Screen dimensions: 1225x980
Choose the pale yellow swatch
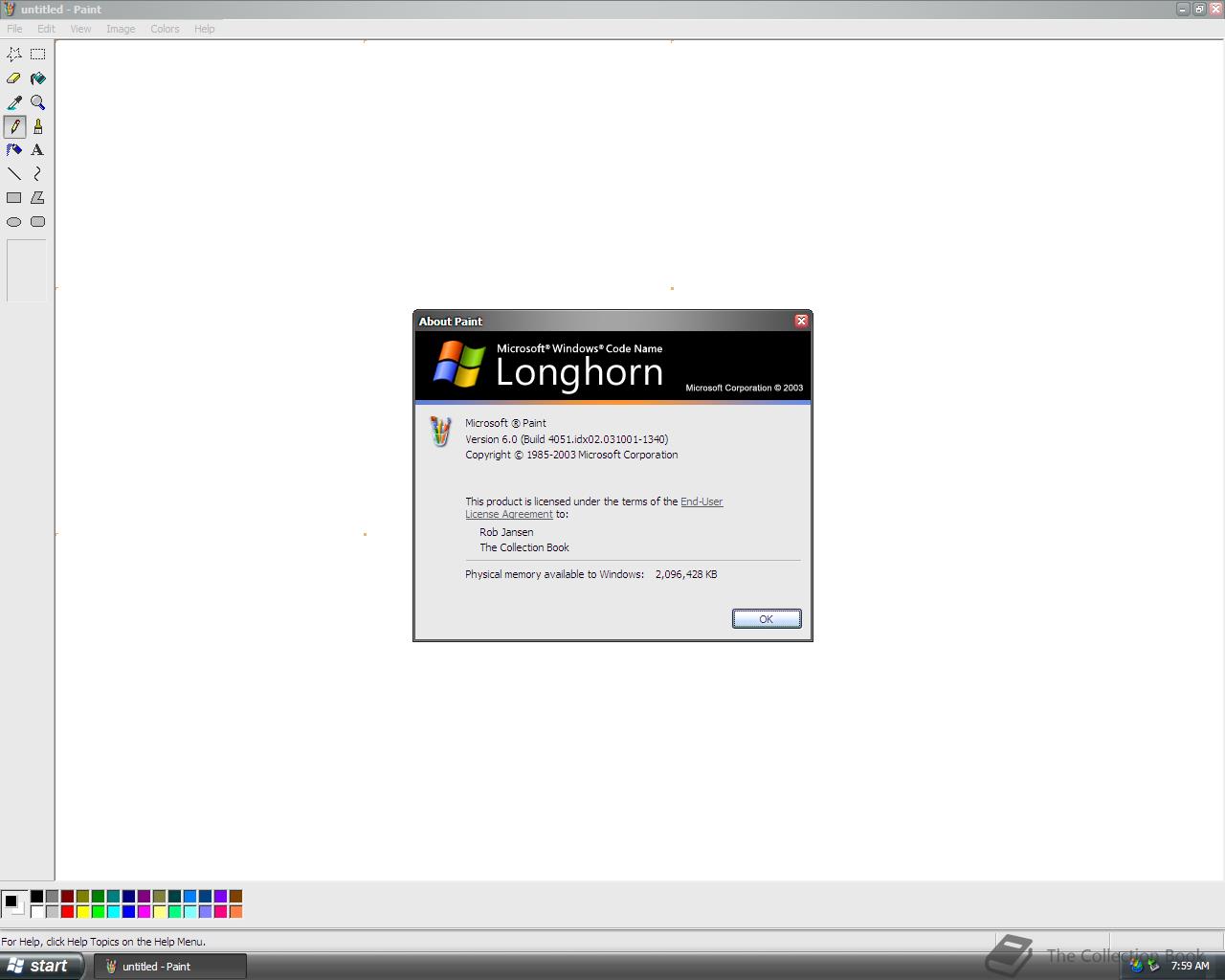(160, 912)
